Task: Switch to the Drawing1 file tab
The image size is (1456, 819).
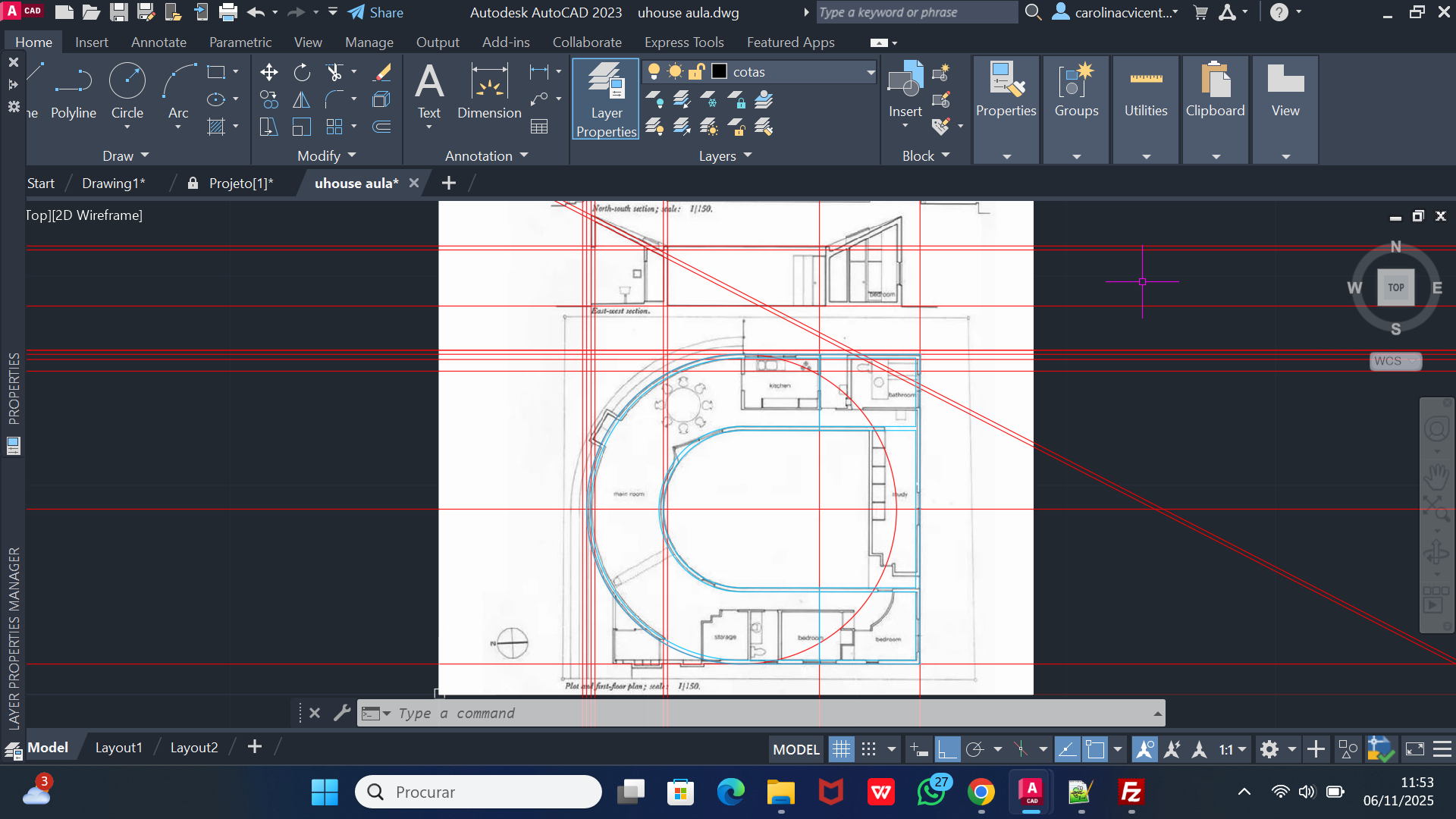Action: pyautogui.click(x=113, y=184)
